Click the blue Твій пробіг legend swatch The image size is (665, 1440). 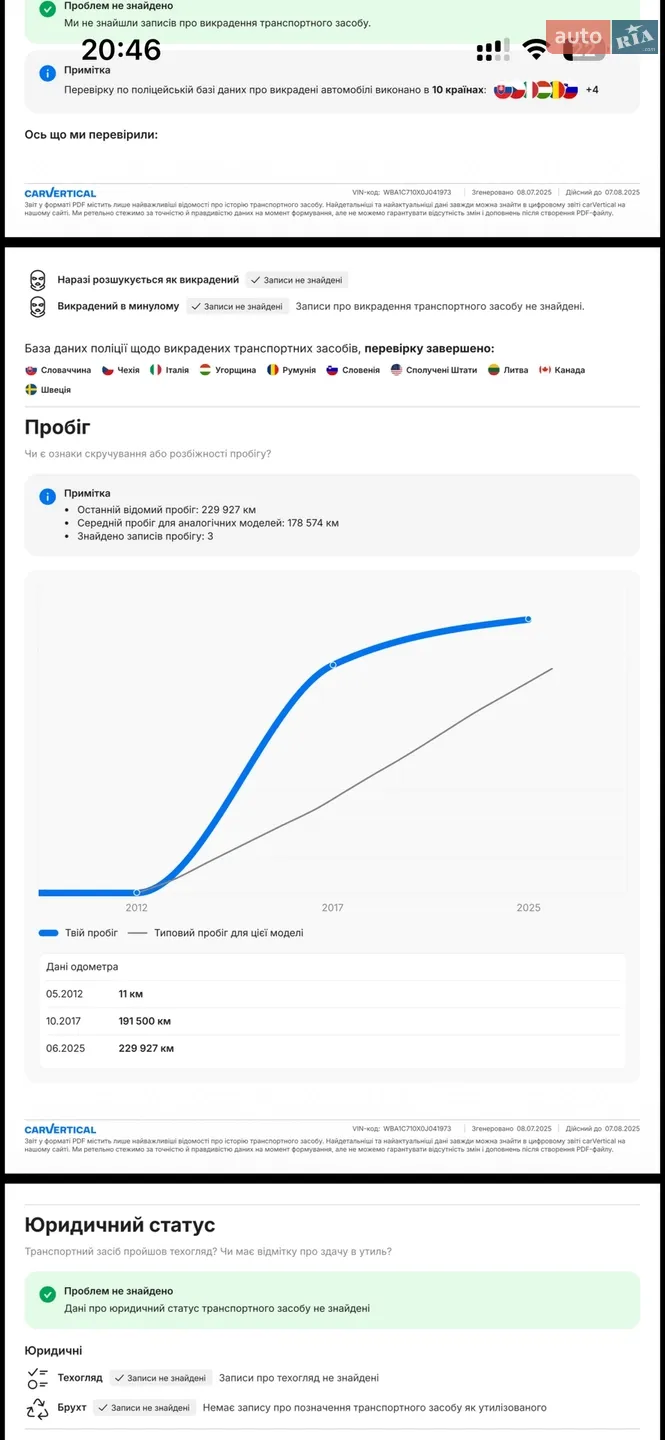coord(48,933)
